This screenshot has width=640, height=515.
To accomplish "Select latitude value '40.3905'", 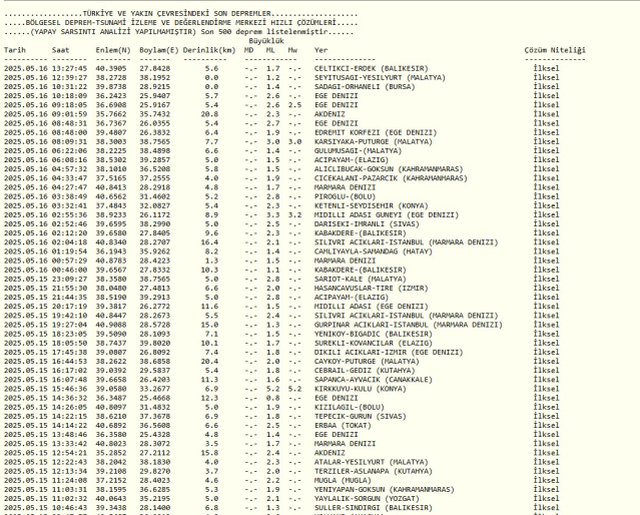I will [x=111, y=69].
